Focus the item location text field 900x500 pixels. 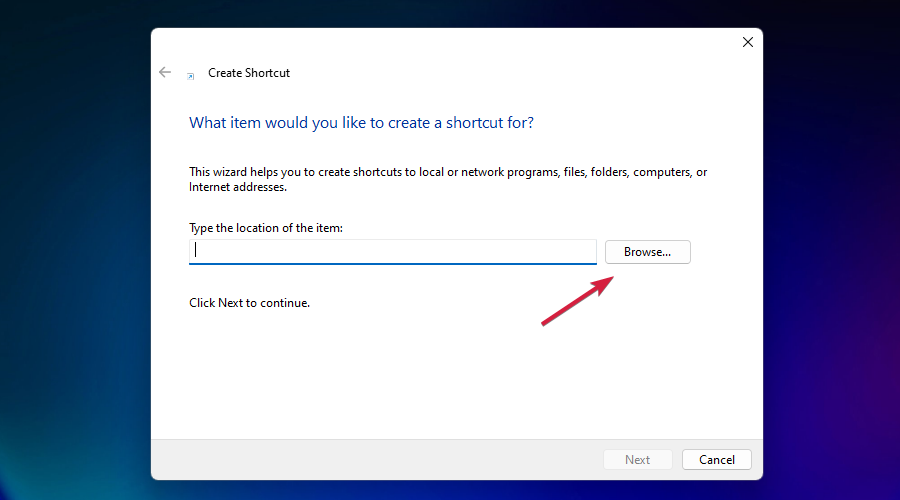(393, 251)
